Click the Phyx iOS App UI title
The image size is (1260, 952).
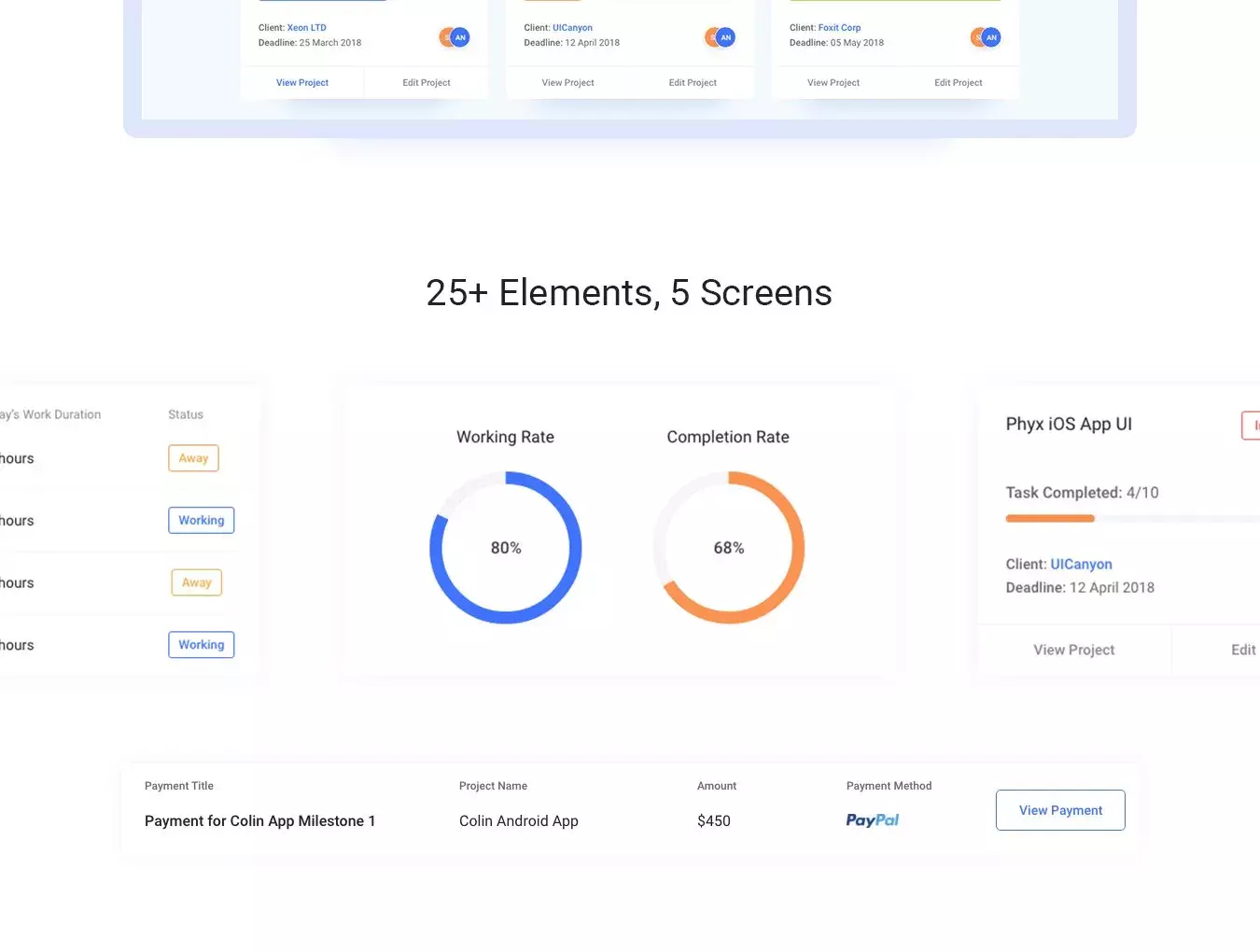1069,424
